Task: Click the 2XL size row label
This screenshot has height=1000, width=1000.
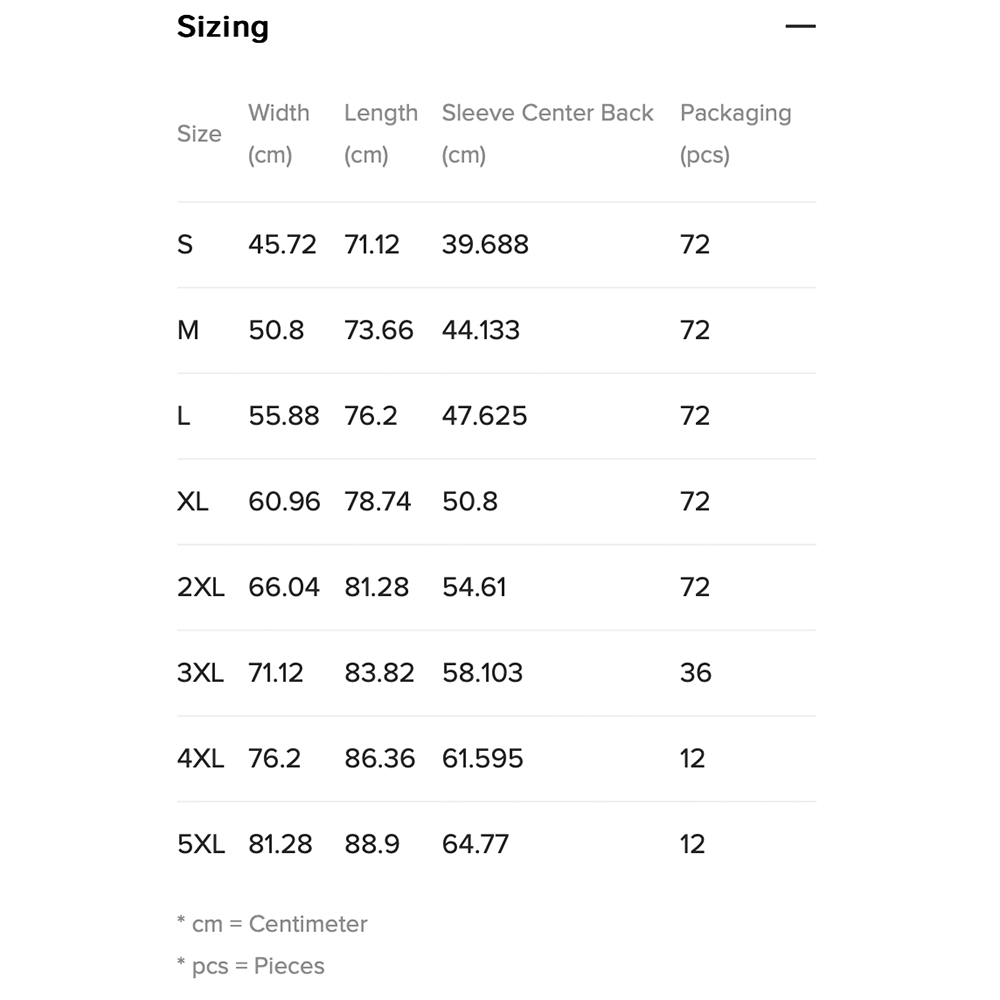Action: pos(201,588)
